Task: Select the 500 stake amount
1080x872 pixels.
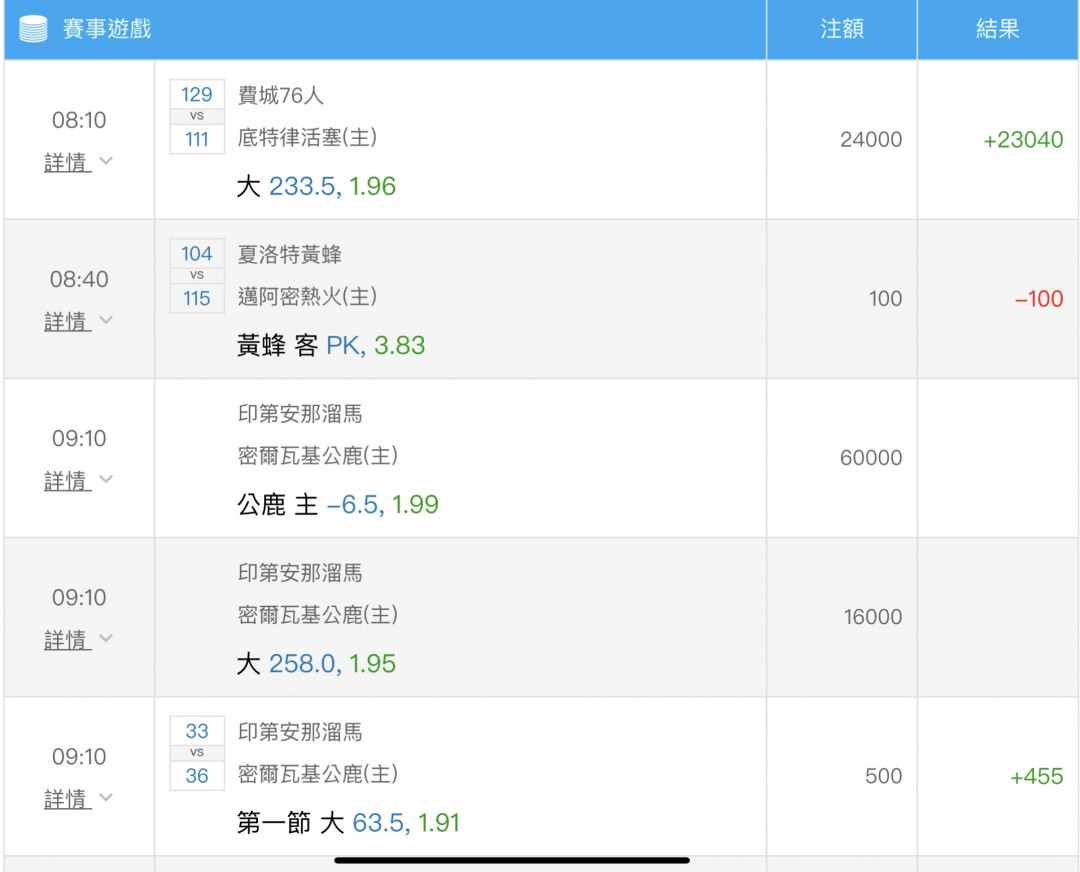Action: pos(884,776)
